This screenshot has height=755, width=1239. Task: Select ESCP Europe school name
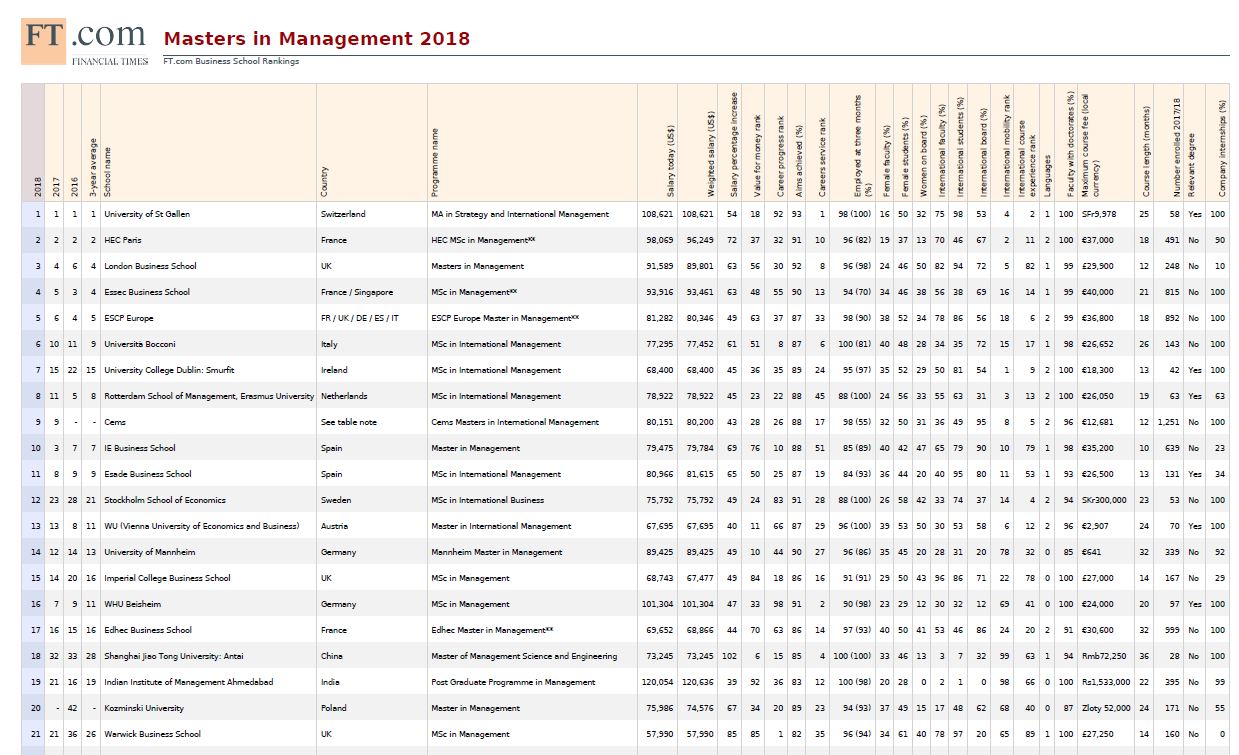coord(129,318)
